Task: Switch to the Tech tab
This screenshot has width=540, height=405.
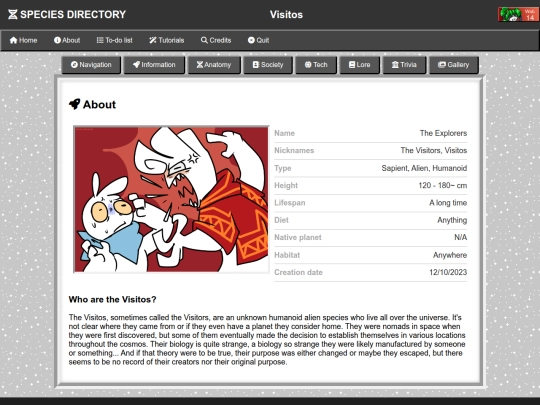Action: pos(316,65)
